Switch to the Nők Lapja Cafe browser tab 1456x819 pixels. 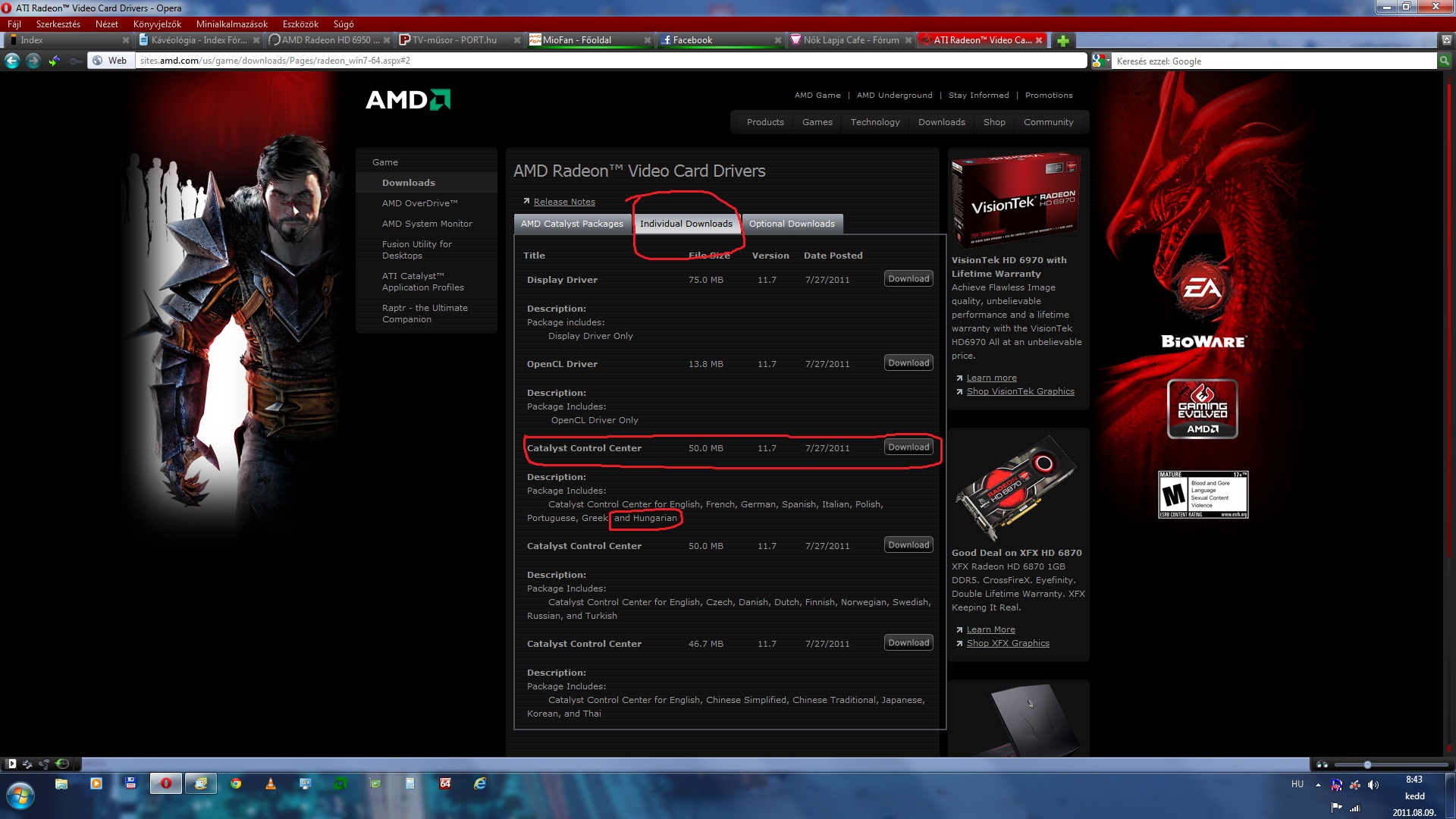(851, 40)
